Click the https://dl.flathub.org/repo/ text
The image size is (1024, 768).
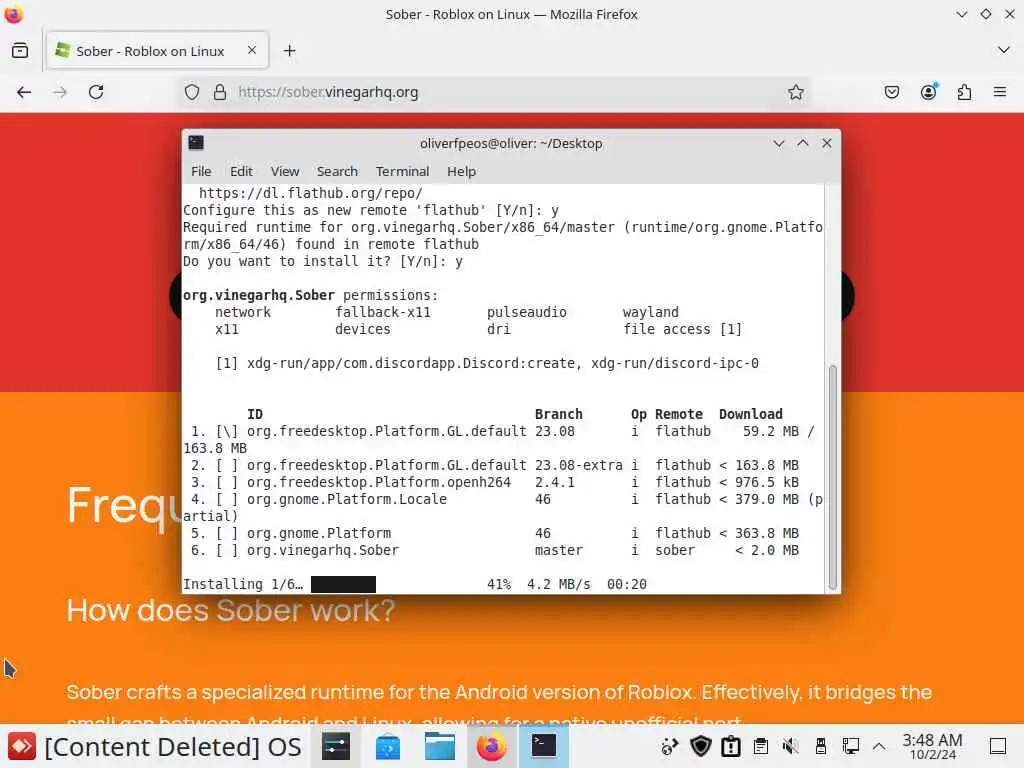pyautogui.click(x=311, y=193)
